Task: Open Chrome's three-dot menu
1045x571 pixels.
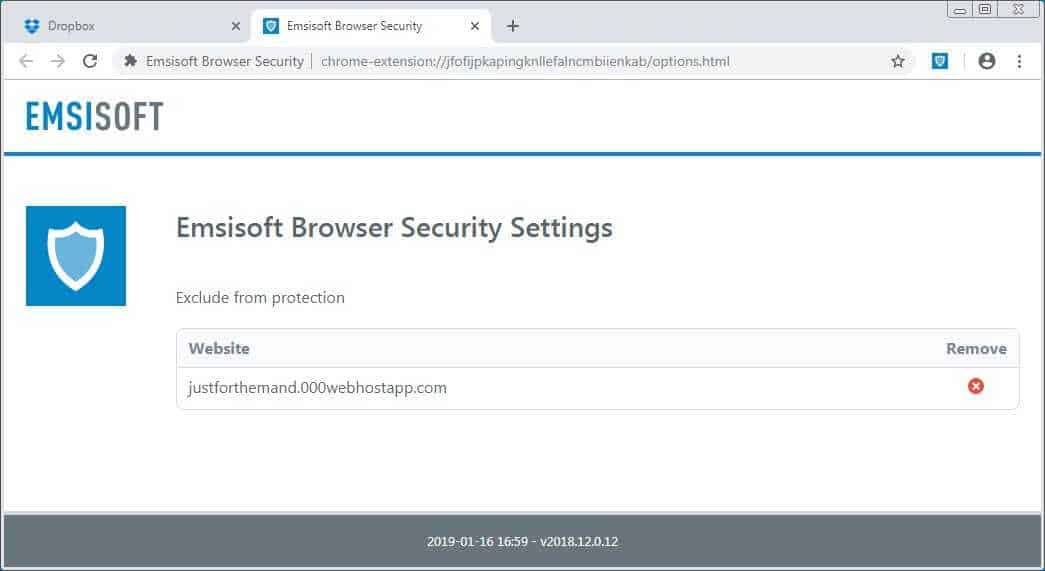Action: [1019, 61]
